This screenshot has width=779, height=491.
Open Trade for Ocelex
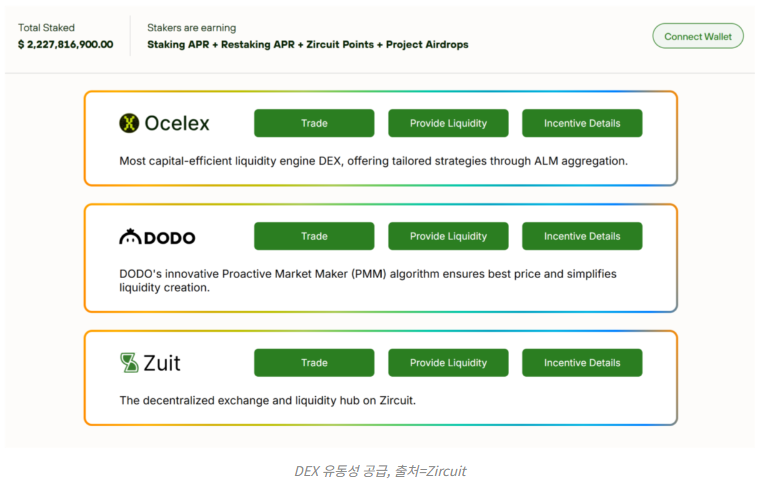[x=314, y=124]
